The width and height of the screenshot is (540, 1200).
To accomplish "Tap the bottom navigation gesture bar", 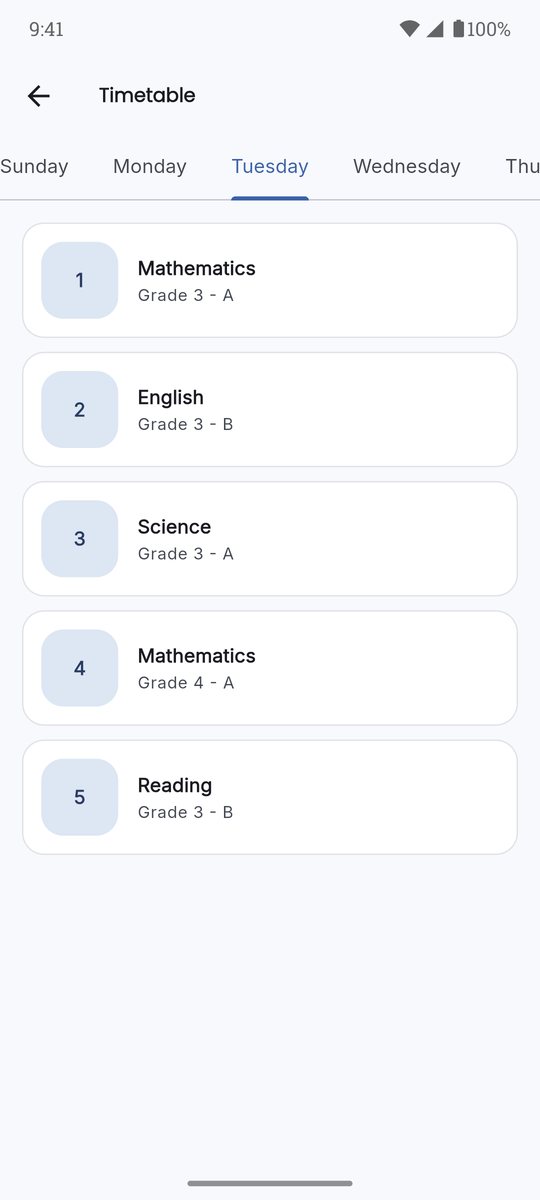I will [270, 1183].
